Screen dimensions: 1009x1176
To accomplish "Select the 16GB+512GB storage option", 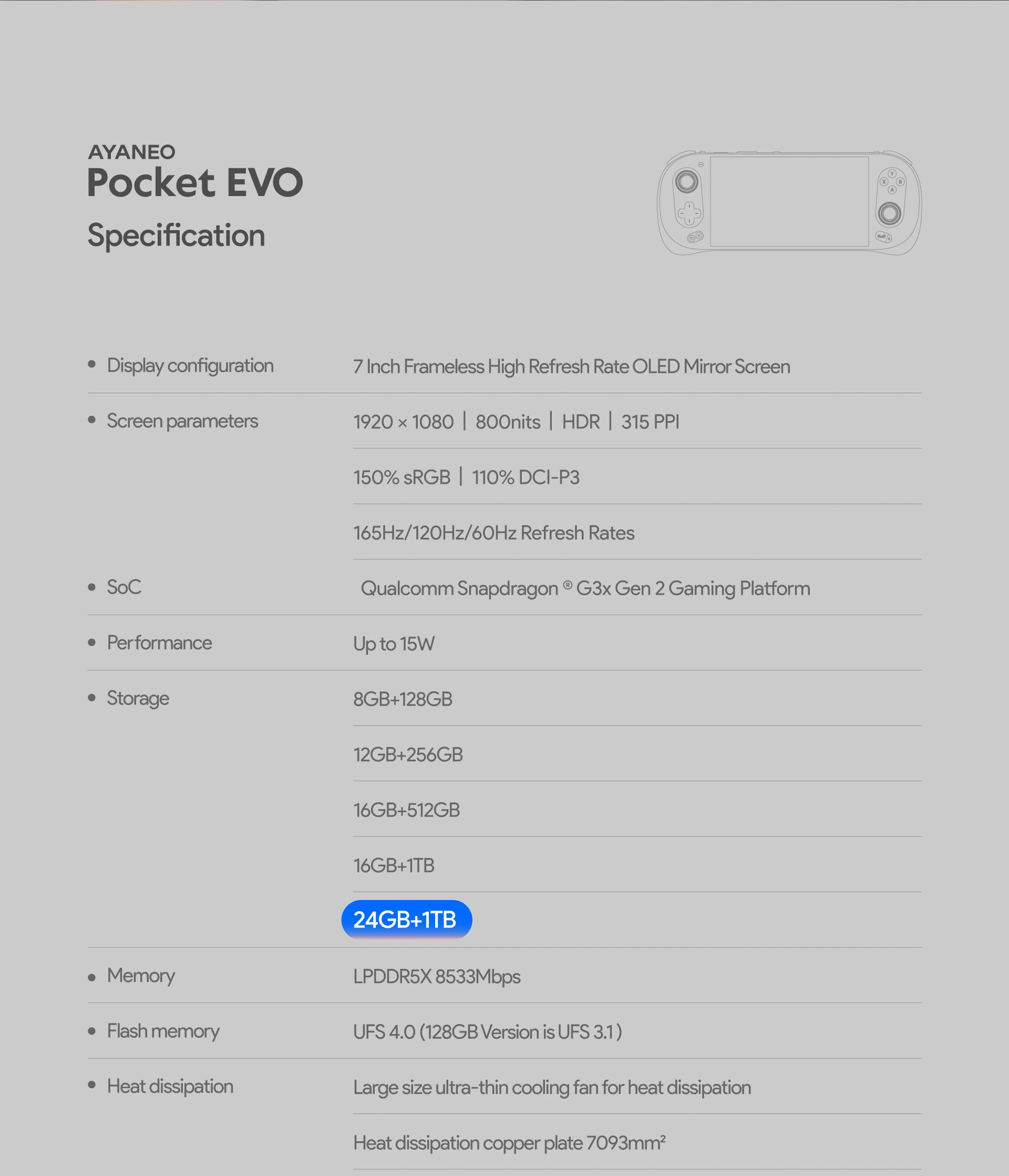I will click(x=406, y=810).
